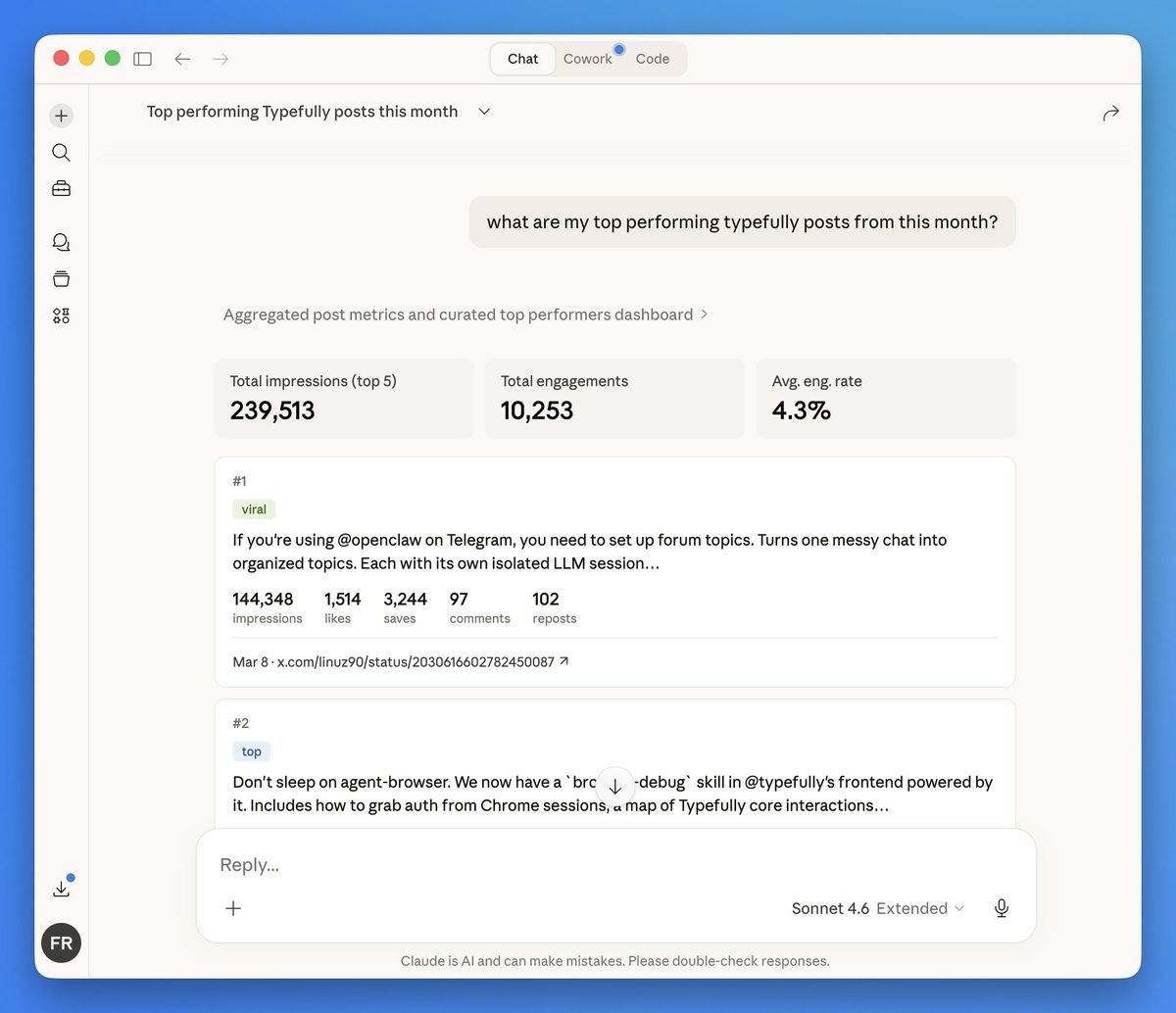Click the top tag on post #2
1176x1013 pixels.
(x=251, y=751)
